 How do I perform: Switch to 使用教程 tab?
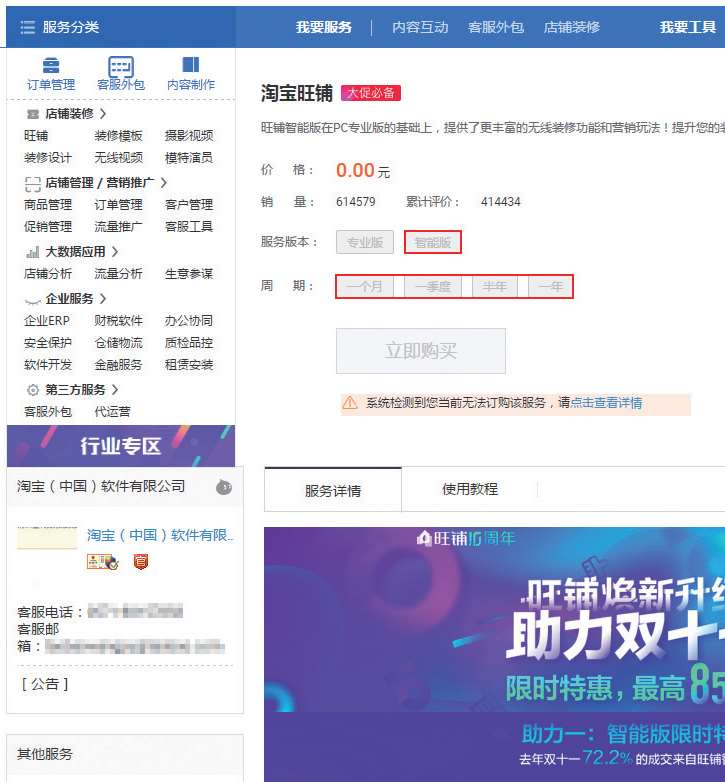[470, 489]
